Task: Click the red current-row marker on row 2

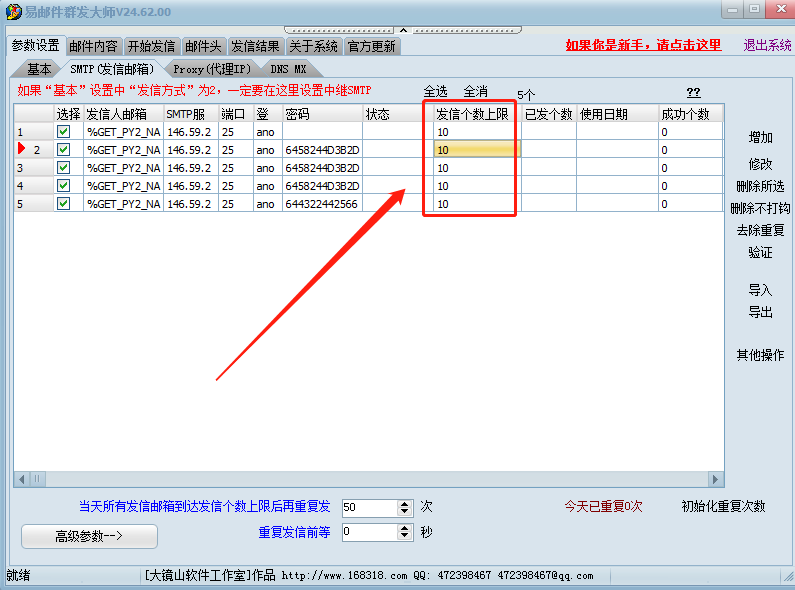Action: (22, 150)
